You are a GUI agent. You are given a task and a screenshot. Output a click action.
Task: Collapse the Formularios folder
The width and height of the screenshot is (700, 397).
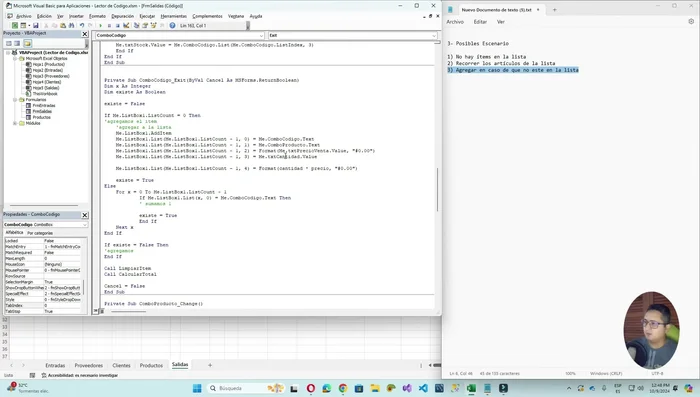pos(15,100)
